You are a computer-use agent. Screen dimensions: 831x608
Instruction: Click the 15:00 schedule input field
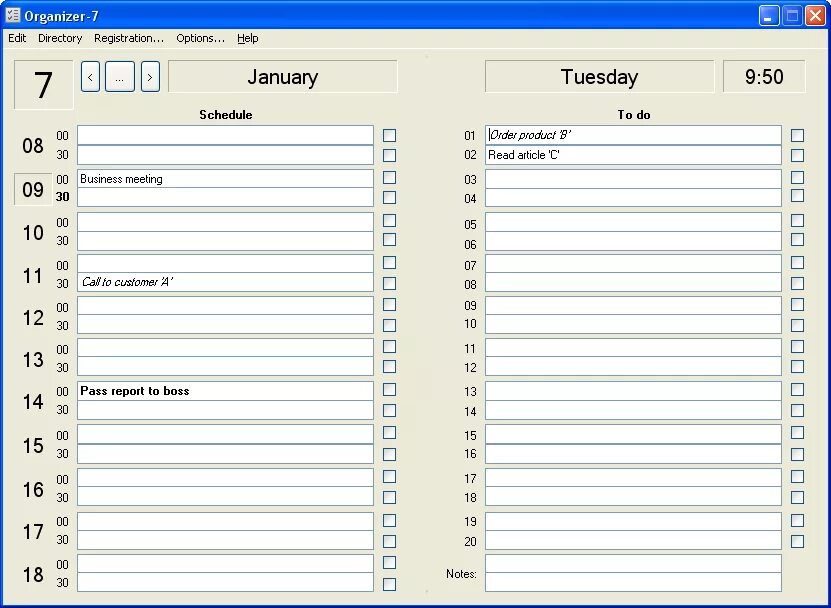(x=225, y=434)
